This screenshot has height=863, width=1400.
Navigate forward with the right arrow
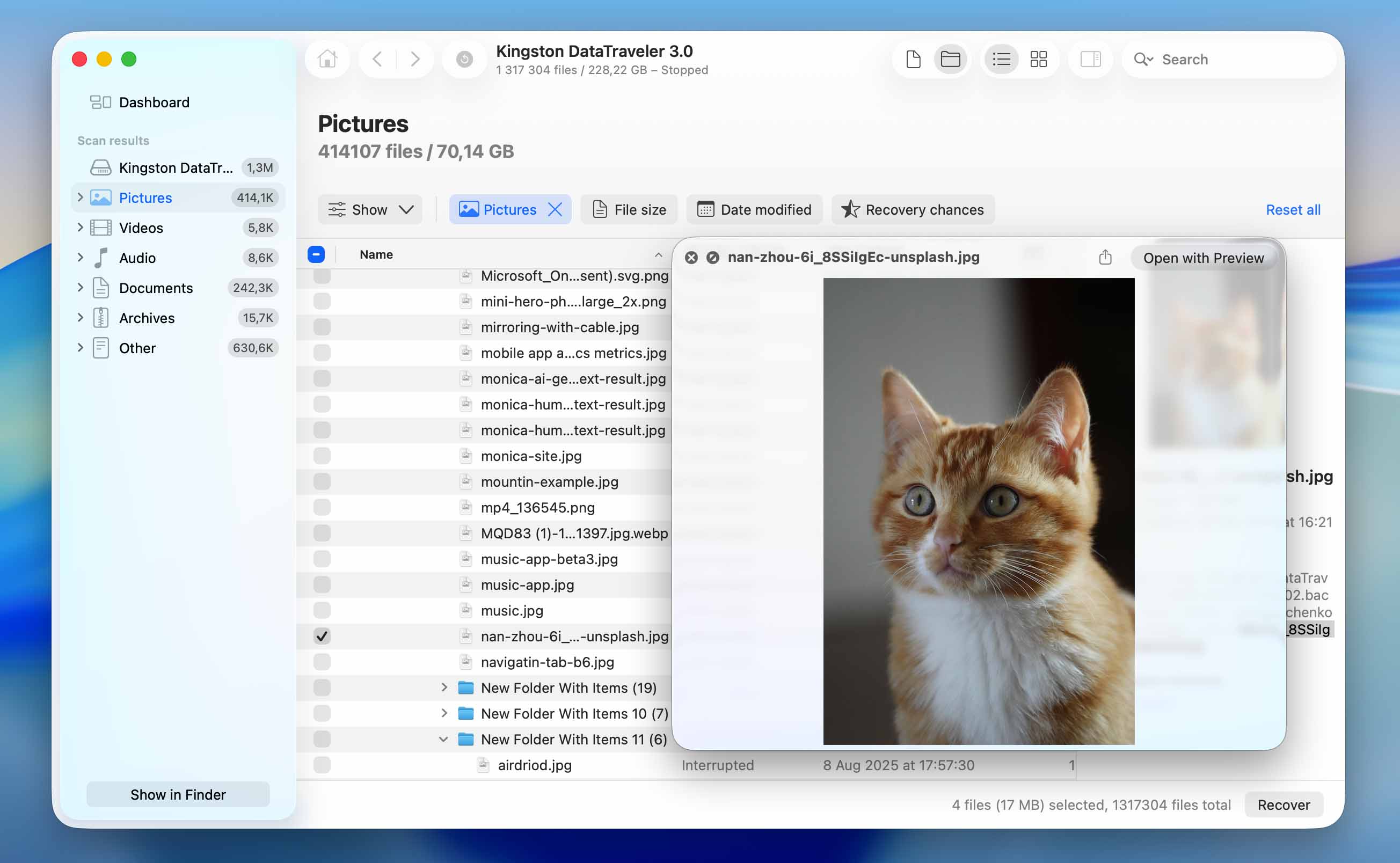[x=415, y=59]
